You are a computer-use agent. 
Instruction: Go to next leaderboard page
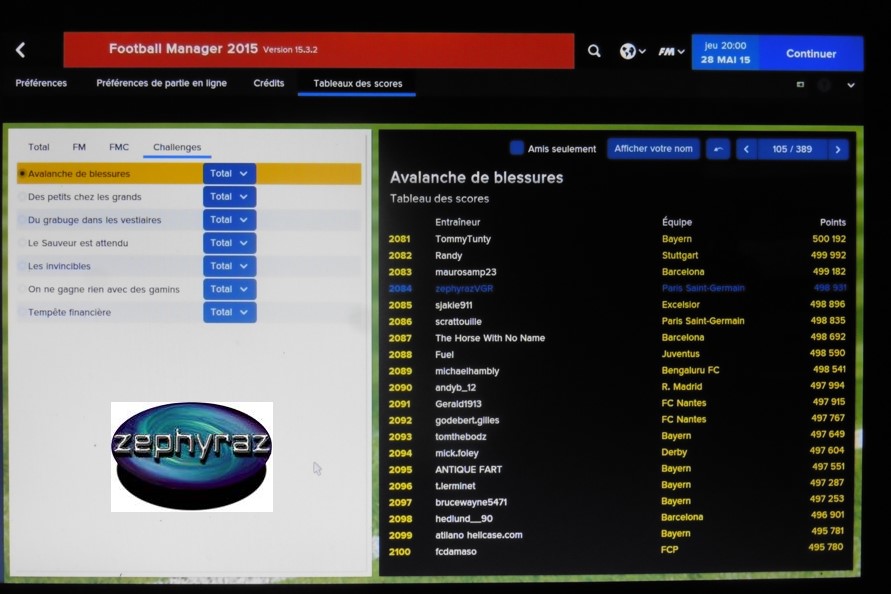tap(838, 149)
